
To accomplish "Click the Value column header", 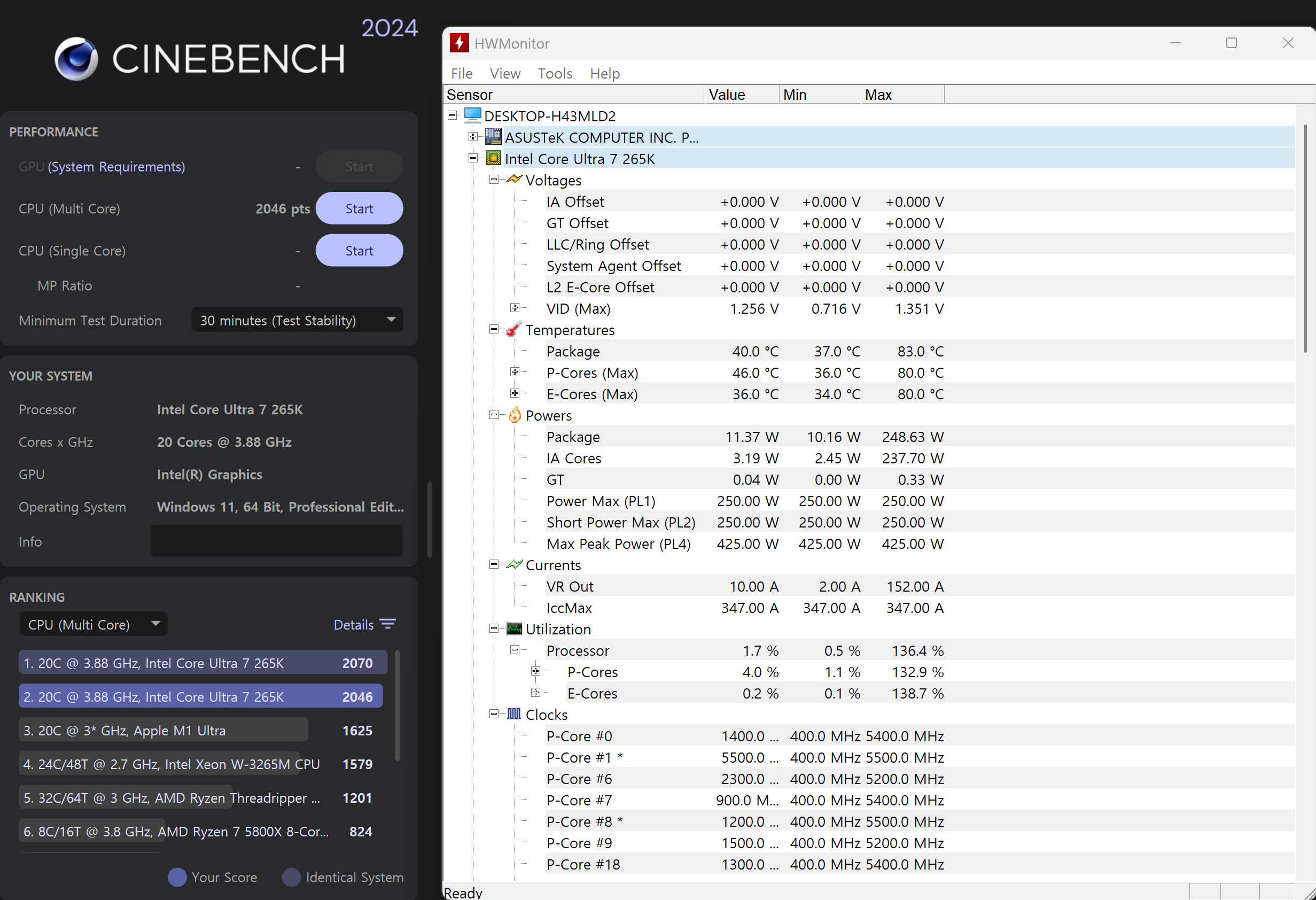I will click(742, 95).
